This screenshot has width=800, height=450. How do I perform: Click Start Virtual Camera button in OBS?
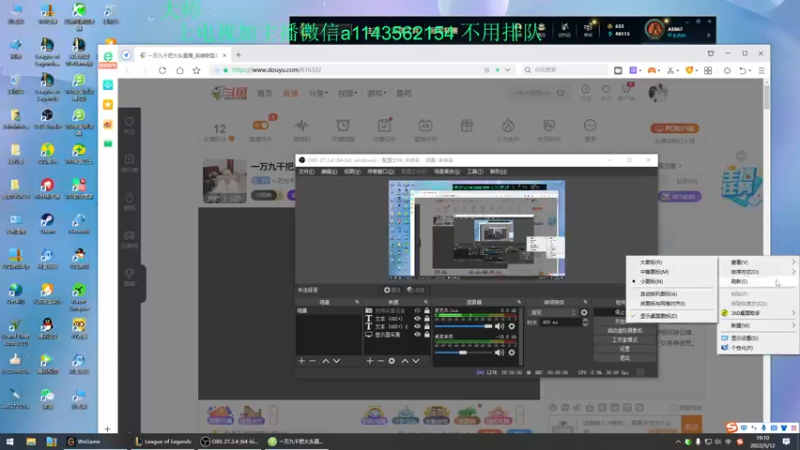(624, 331)
